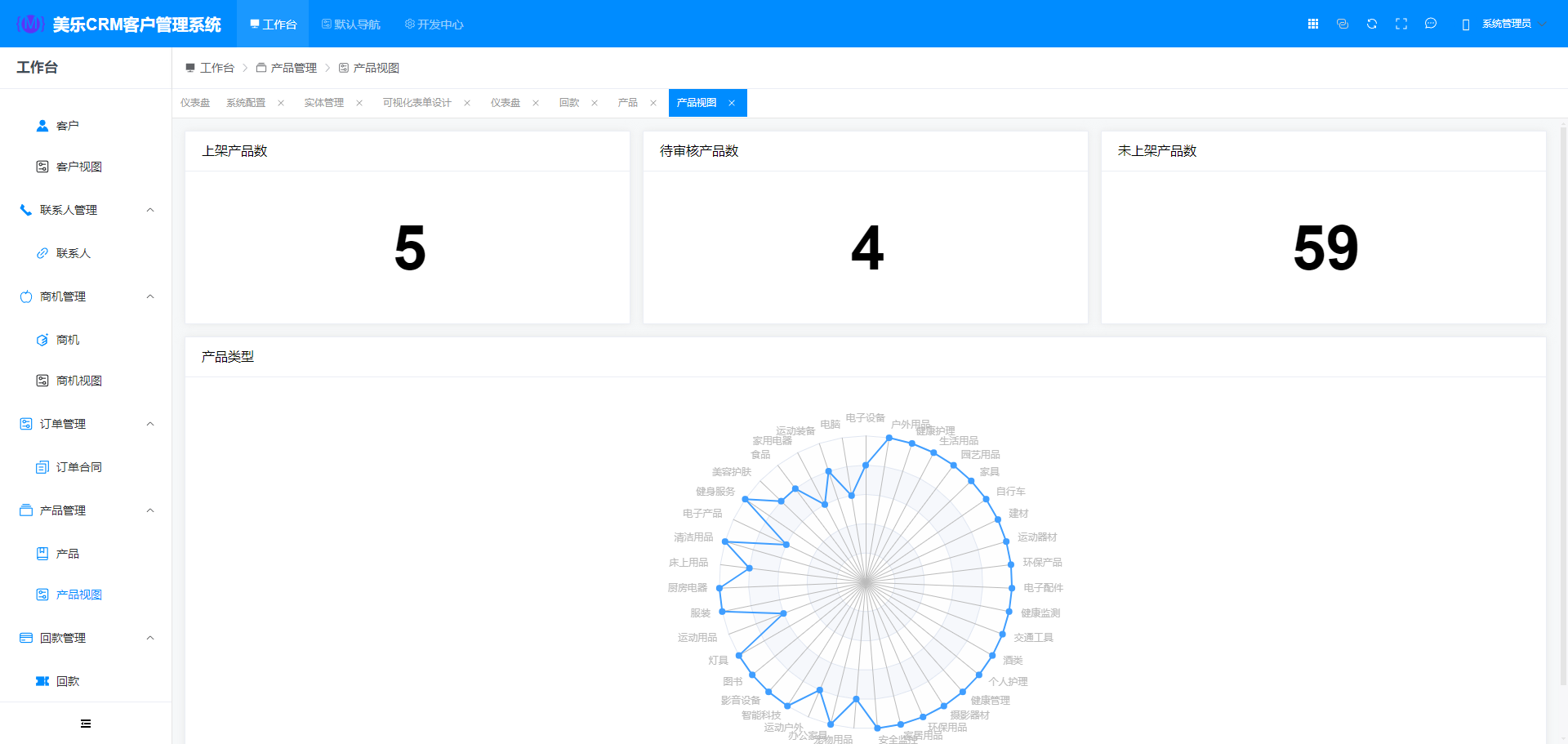Click the 回款 sidebar item
The width and height of the screenshot is (1568, 744).
coord(67,681)
